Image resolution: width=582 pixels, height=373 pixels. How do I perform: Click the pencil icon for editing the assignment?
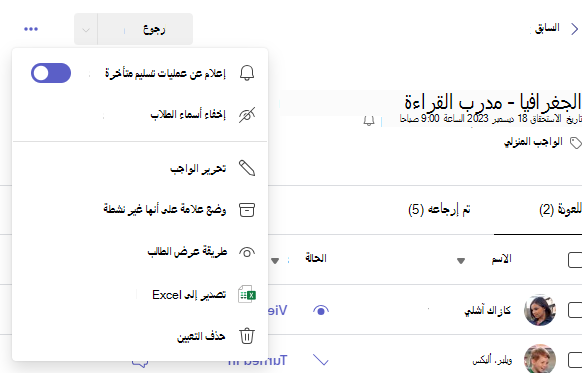(247, 168)
